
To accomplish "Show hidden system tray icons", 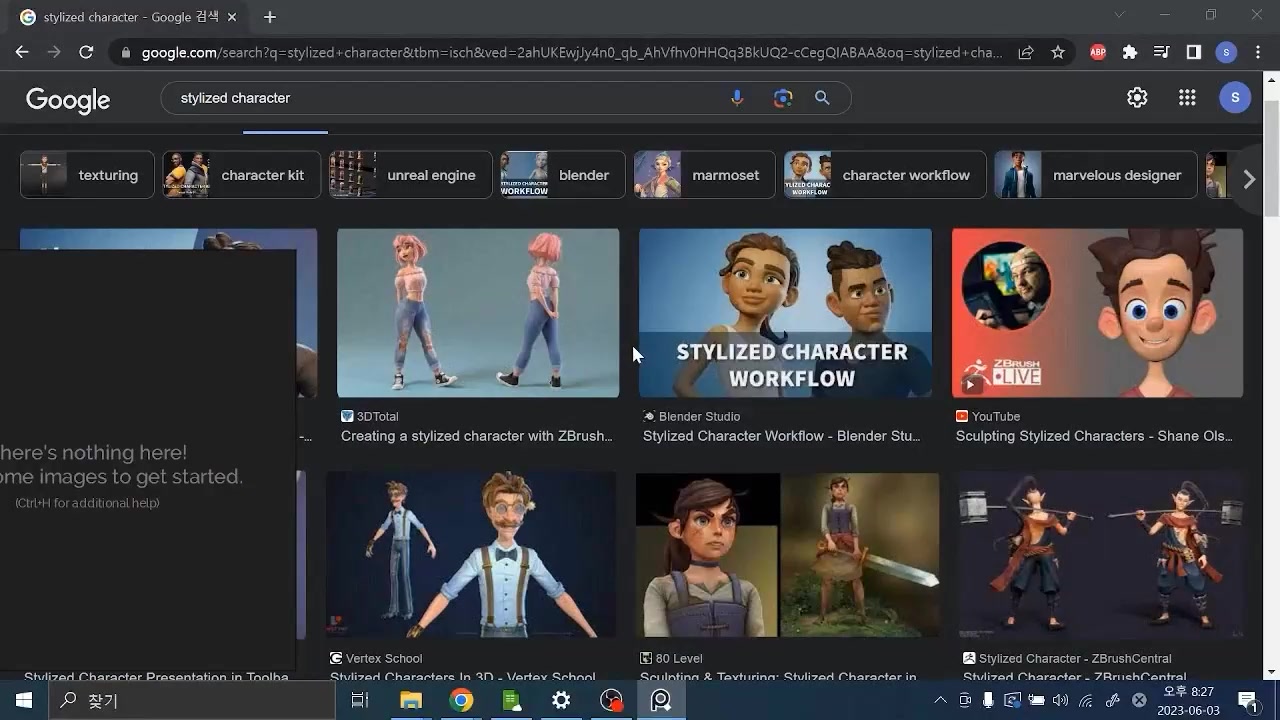I will 940,701.
